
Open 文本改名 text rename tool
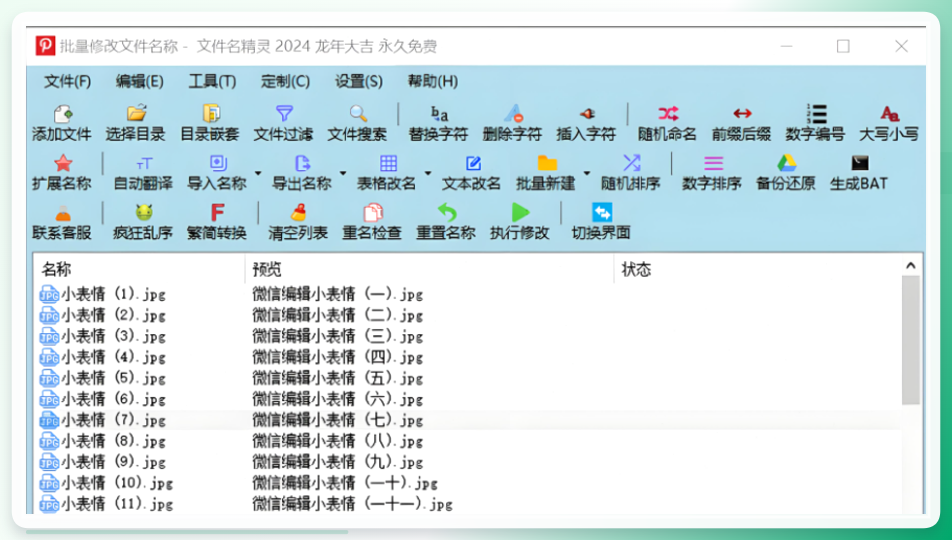472,173
